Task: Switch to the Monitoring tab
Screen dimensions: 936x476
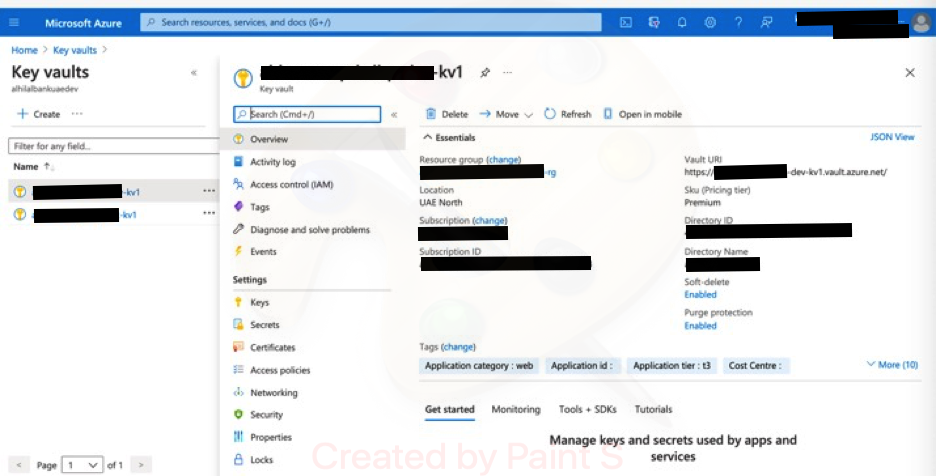Action: [516, 409]
